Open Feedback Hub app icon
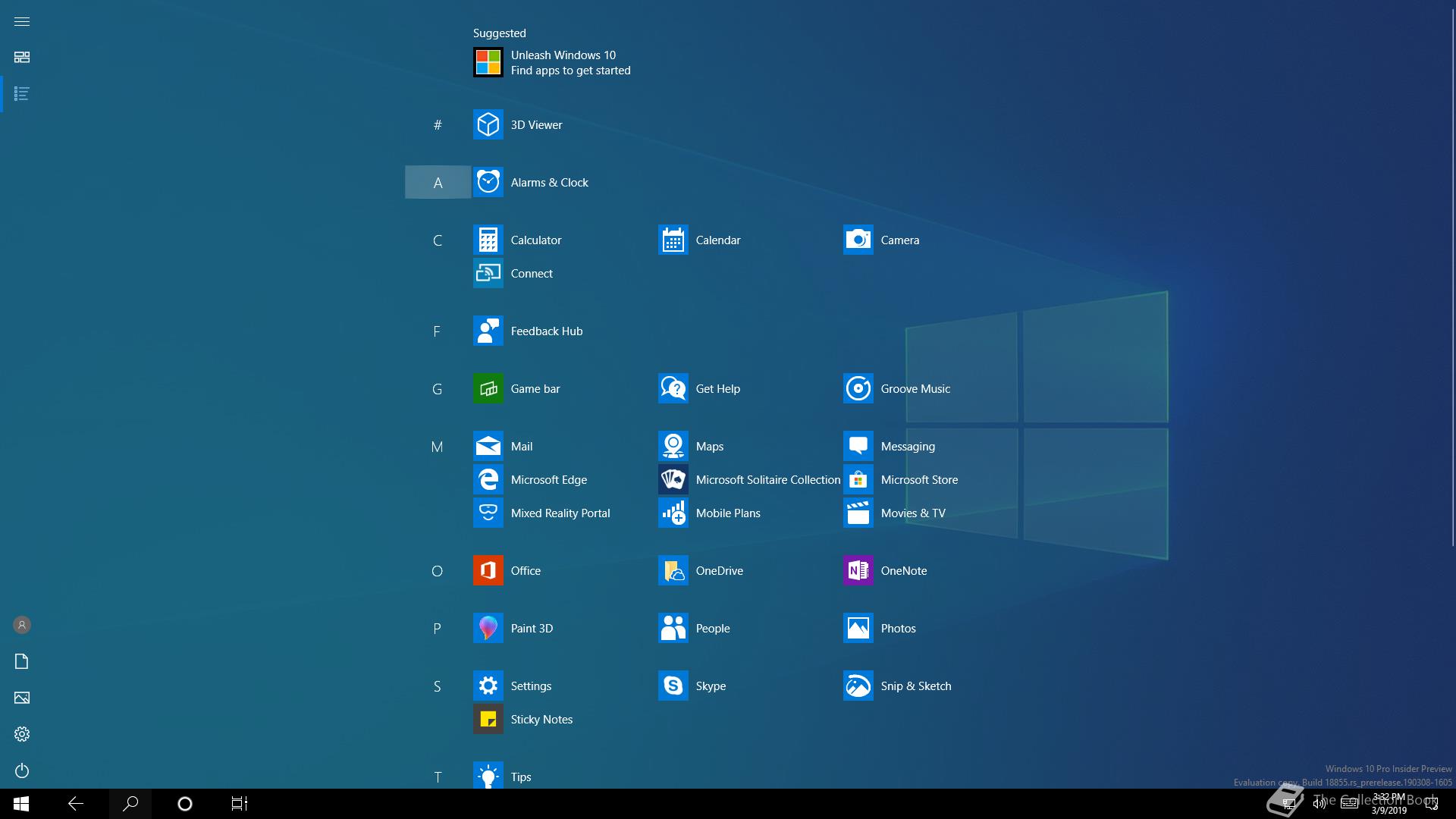Viewport: 1456px width, 819px height. 488,331
